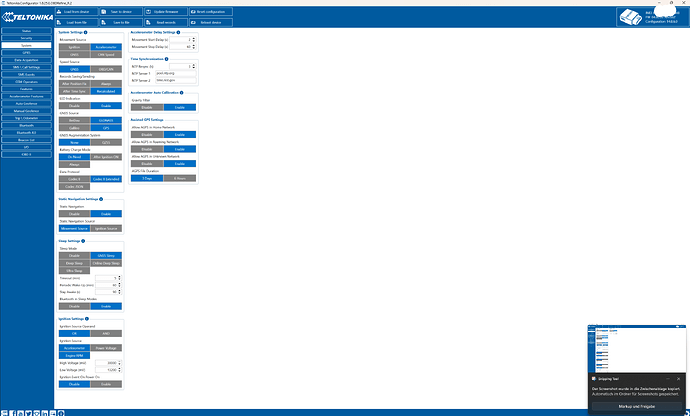Click the NTP Server 2 field
The height and width of the screenshot is (416, 690).
(x=176, y=81)
